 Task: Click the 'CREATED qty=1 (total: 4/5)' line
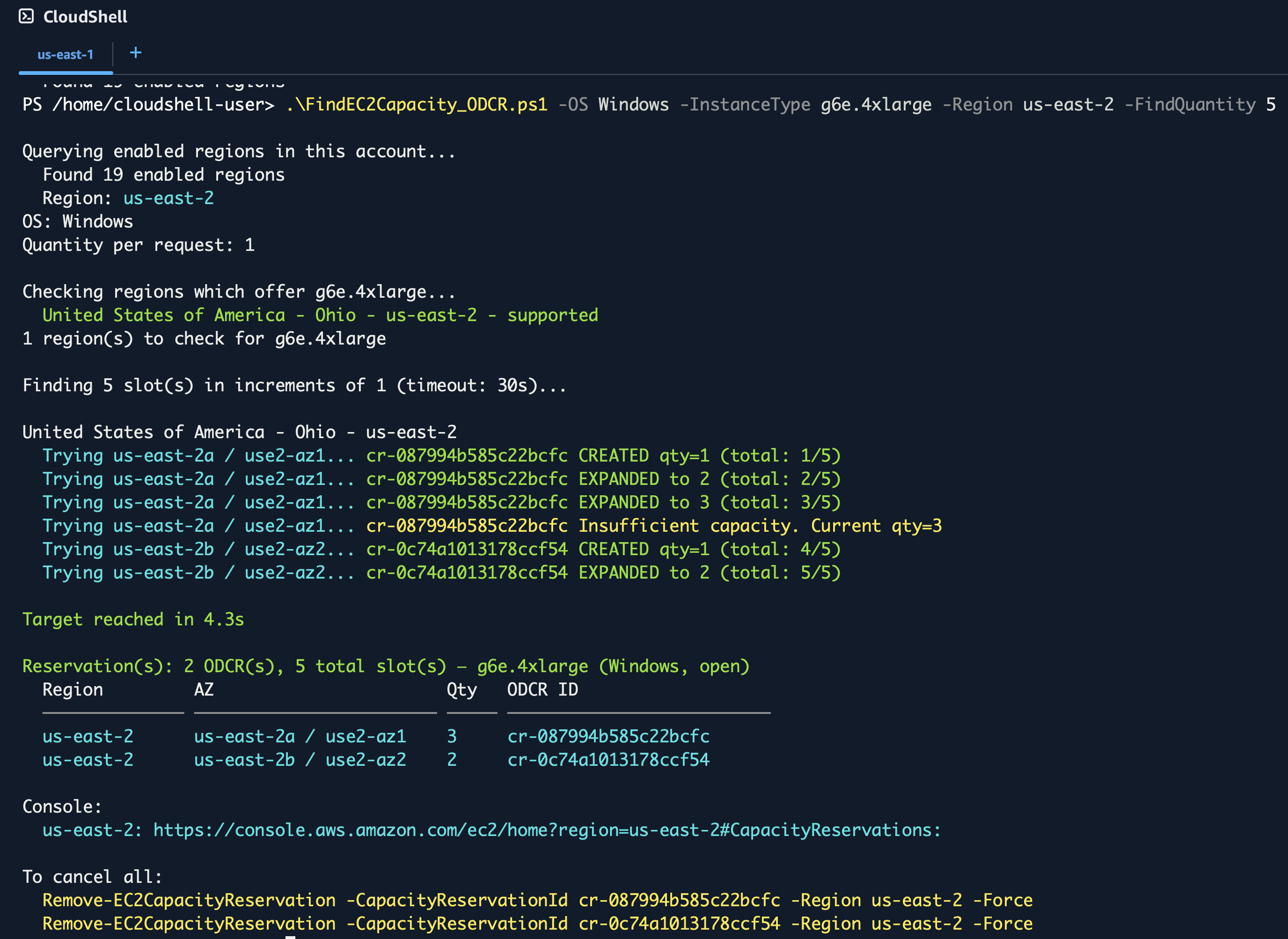[x=441, y=549]
